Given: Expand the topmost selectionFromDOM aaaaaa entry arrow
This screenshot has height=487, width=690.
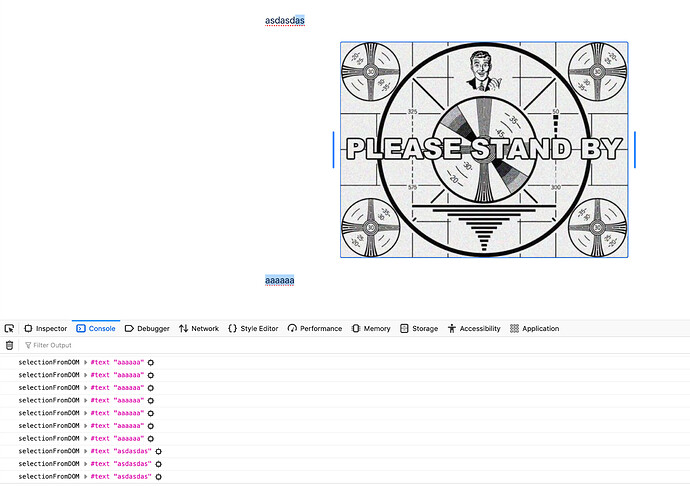Looking at the screenshot, I should 86,363.
